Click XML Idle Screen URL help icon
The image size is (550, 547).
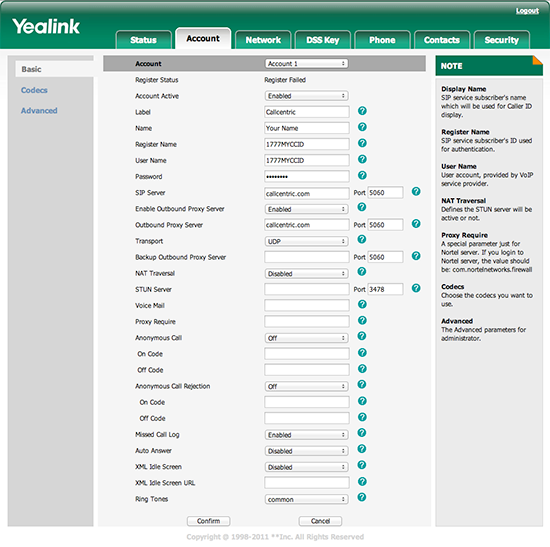[x=362, y=482]
